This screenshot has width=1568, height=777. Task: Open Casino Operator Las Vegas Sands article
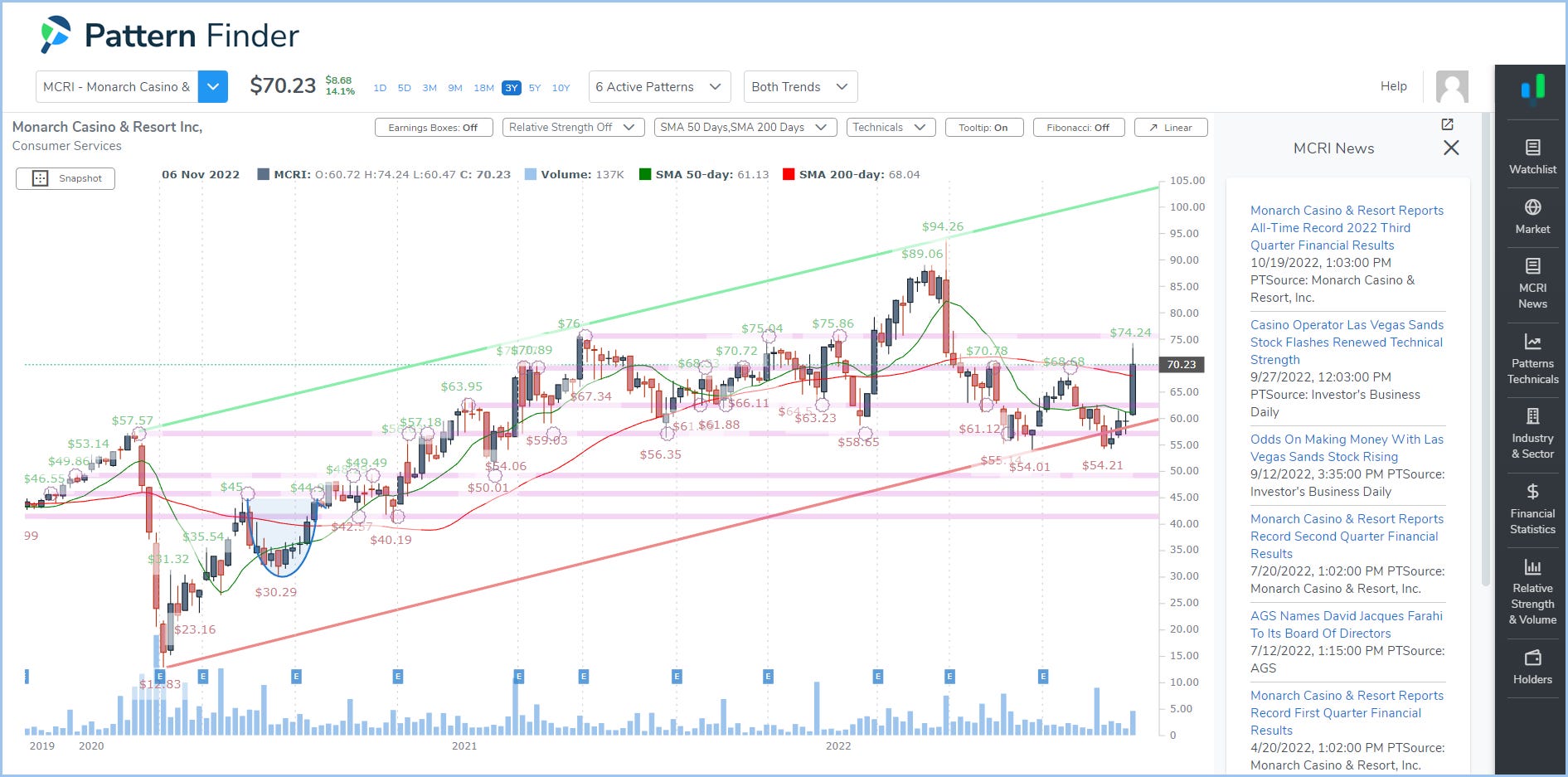coord(1347,342)
